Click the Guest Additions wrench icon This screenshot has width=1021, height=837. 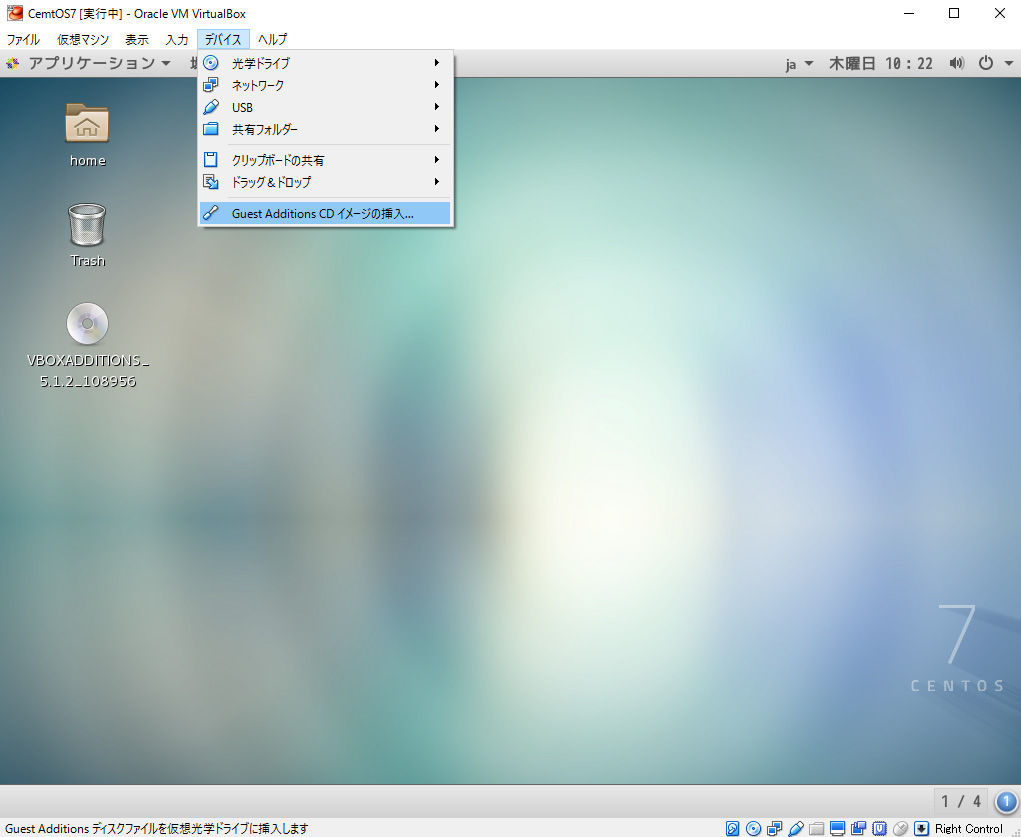pos(210,213)
